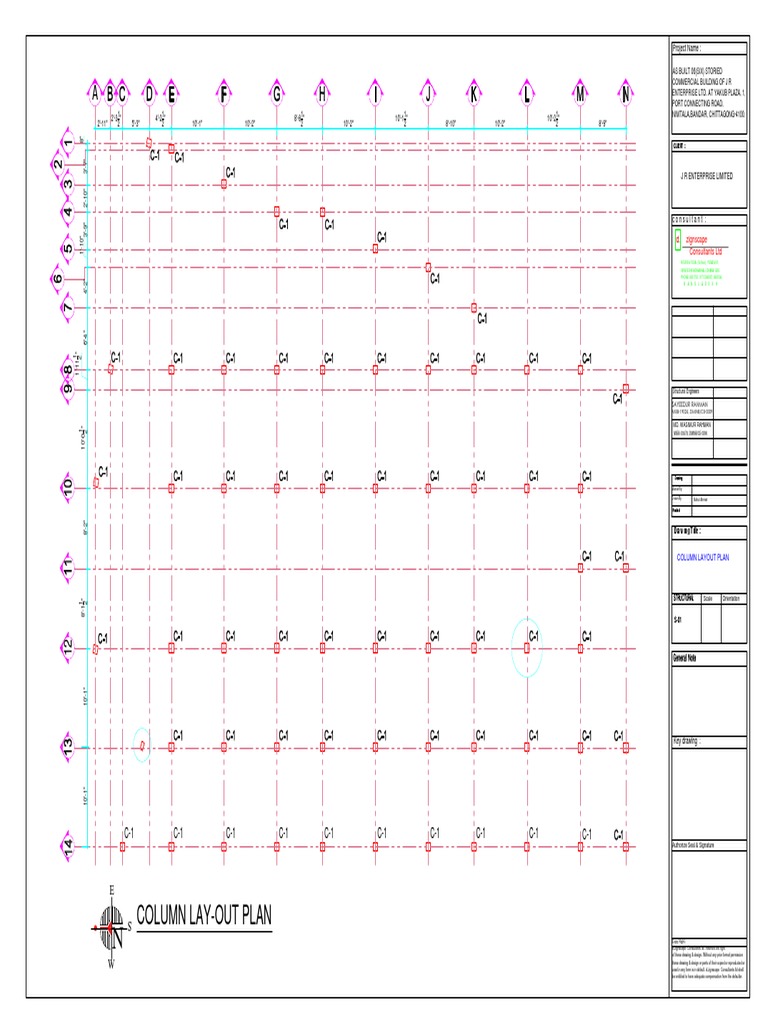Click grid bubble K on the top axis
768x1024 pixels.
474,95
